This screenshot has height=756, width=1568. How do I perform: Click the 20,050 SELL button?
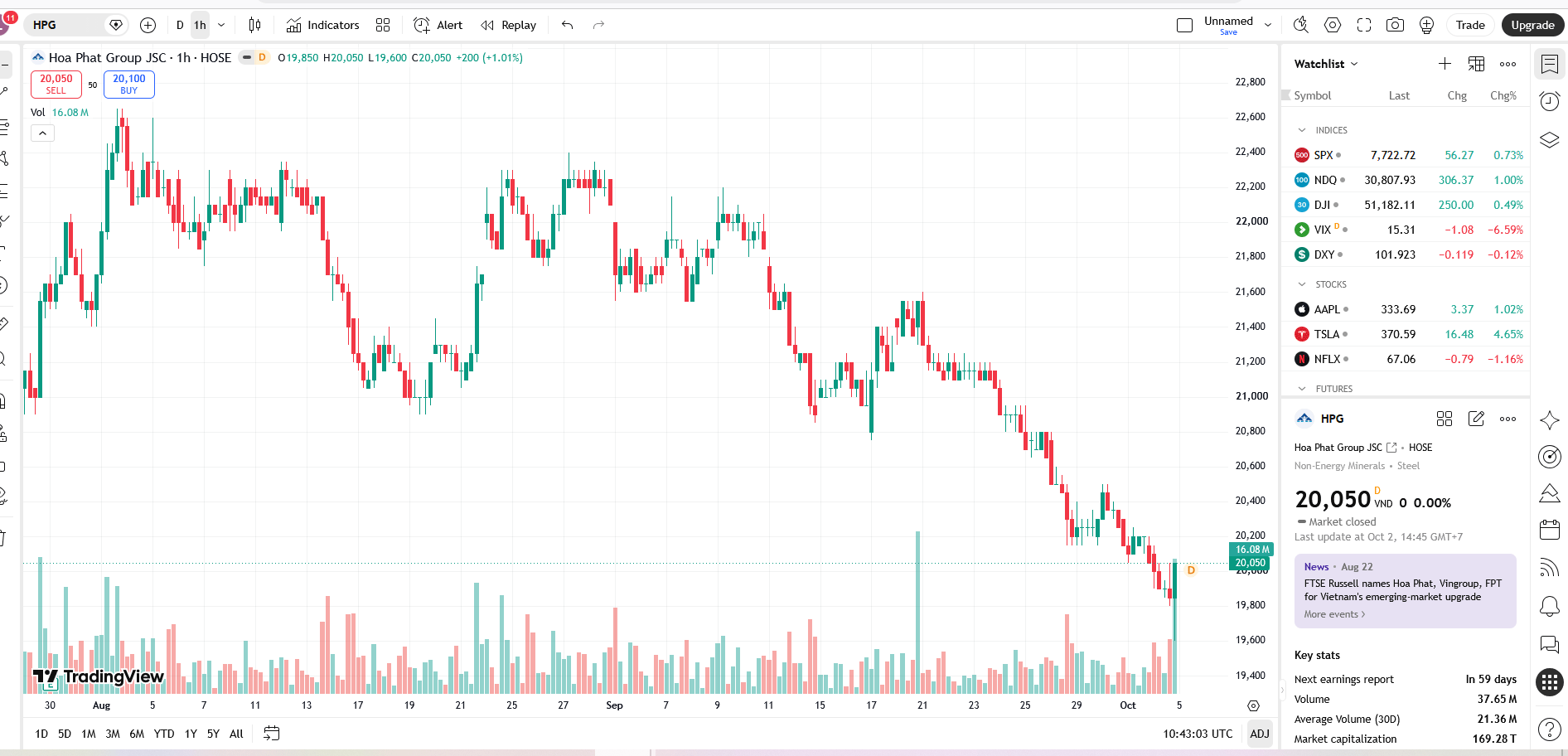pos(56,84)
